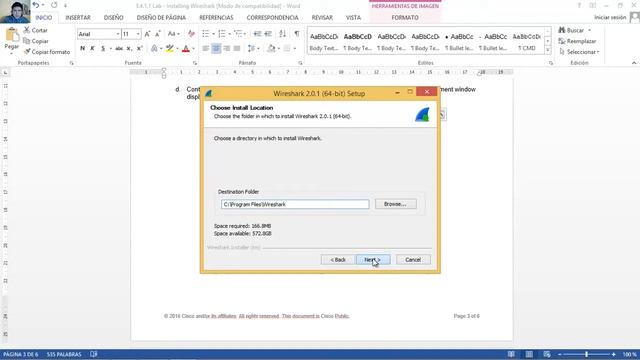Click the Redo icon in quick access toolbar
The image size is (640, 360).
[54, 5]
